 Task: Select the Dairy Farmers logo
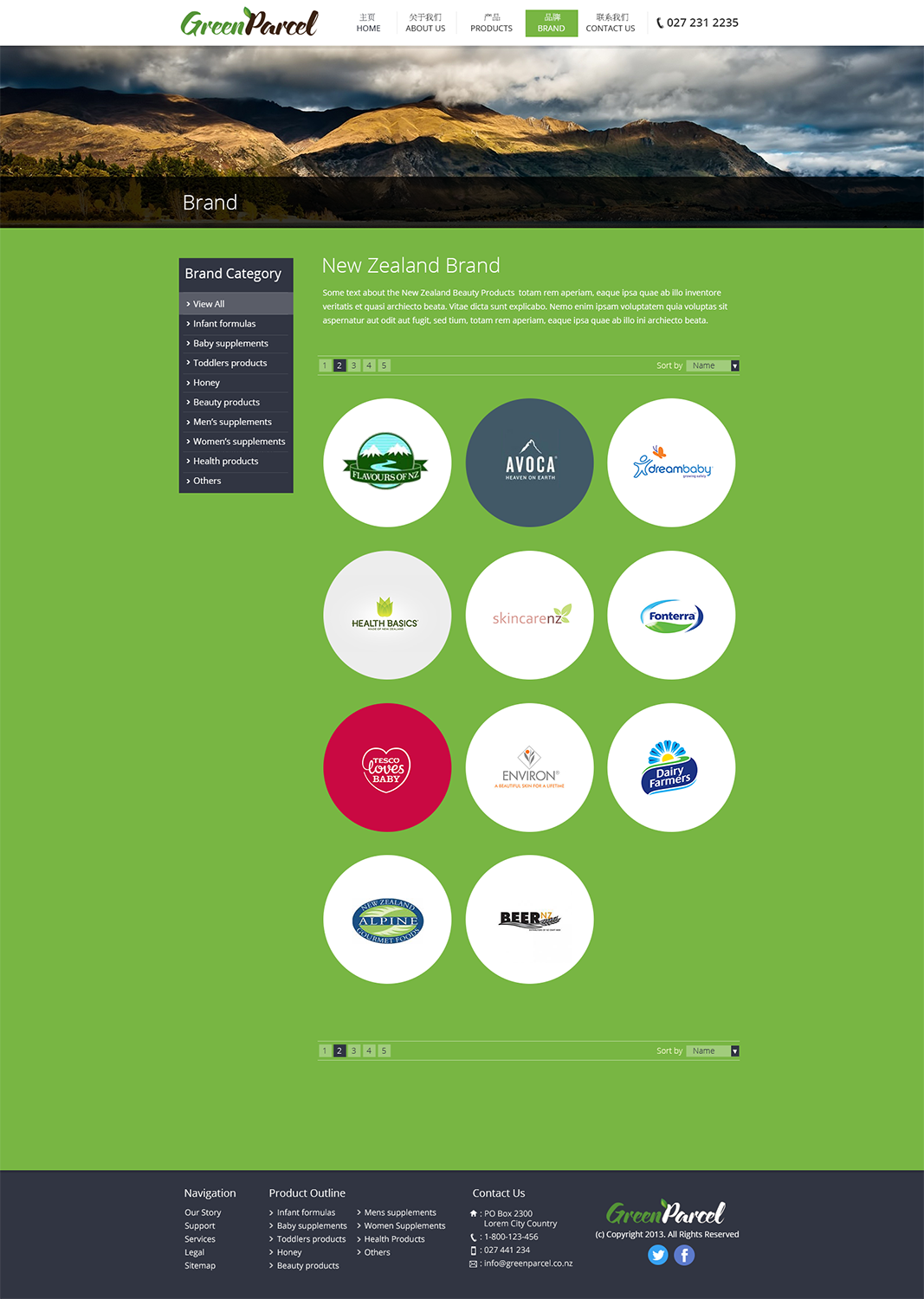(671, 766)
